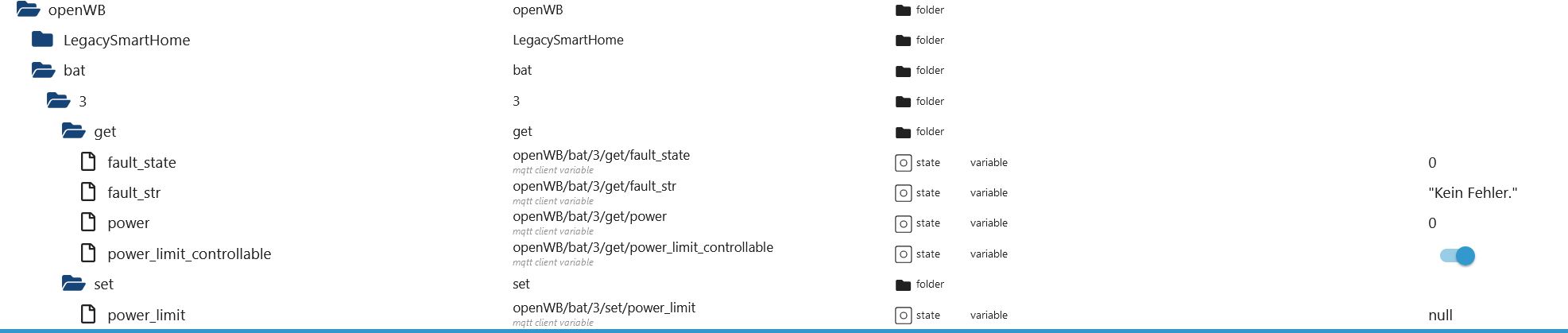Collapse the folder named 3
This screenshot has width=1568, height=333.
(x=58, y=101)
